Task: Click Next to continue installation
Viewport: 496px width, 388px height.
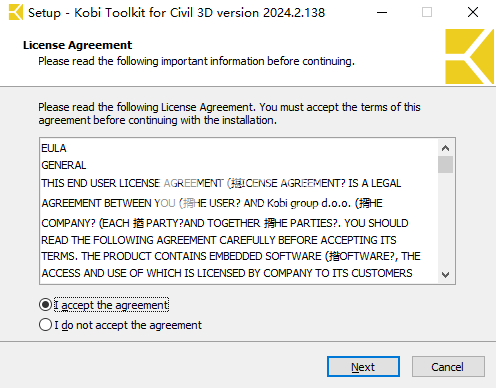Action: (363, 367)
